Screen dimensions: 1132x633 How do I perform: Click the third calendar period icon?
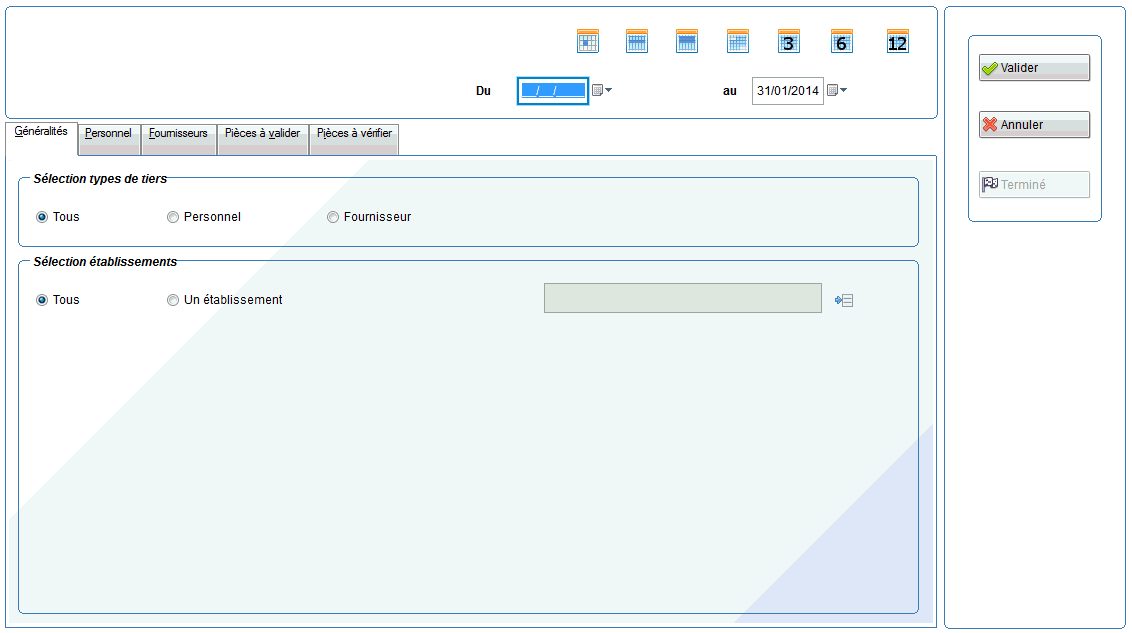click(687, 42)
